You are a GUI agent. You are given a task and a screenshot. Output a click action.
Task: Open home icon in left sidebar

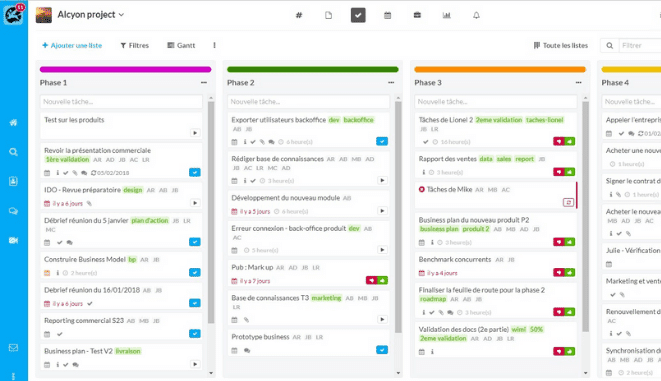[13, 123]
